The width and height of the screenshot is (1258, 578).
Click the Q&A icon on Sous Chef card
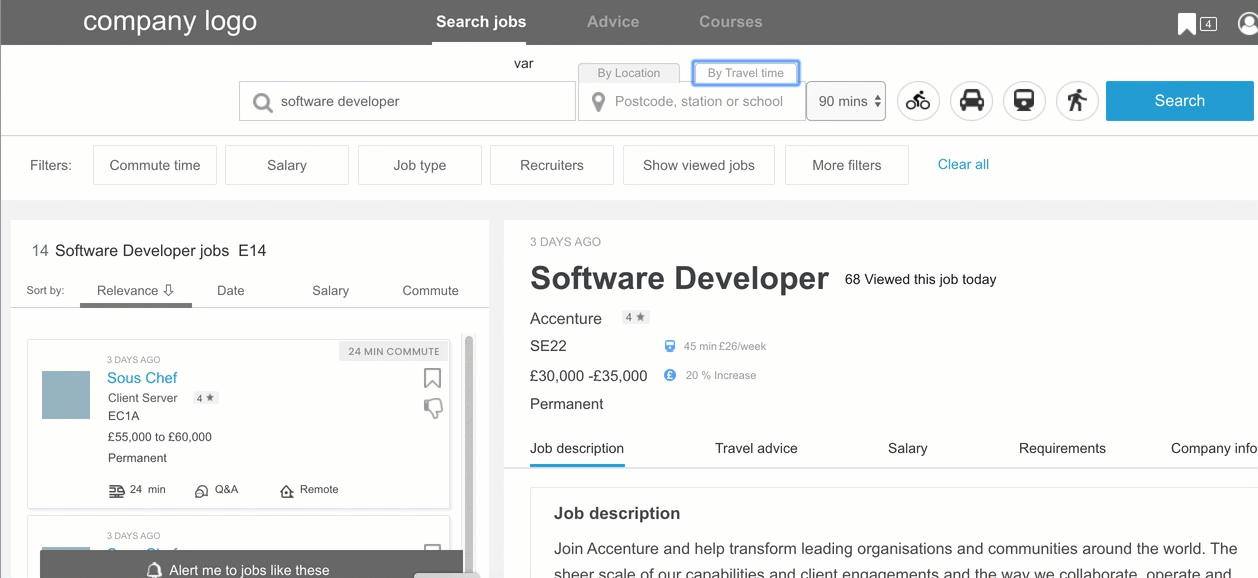202,491
